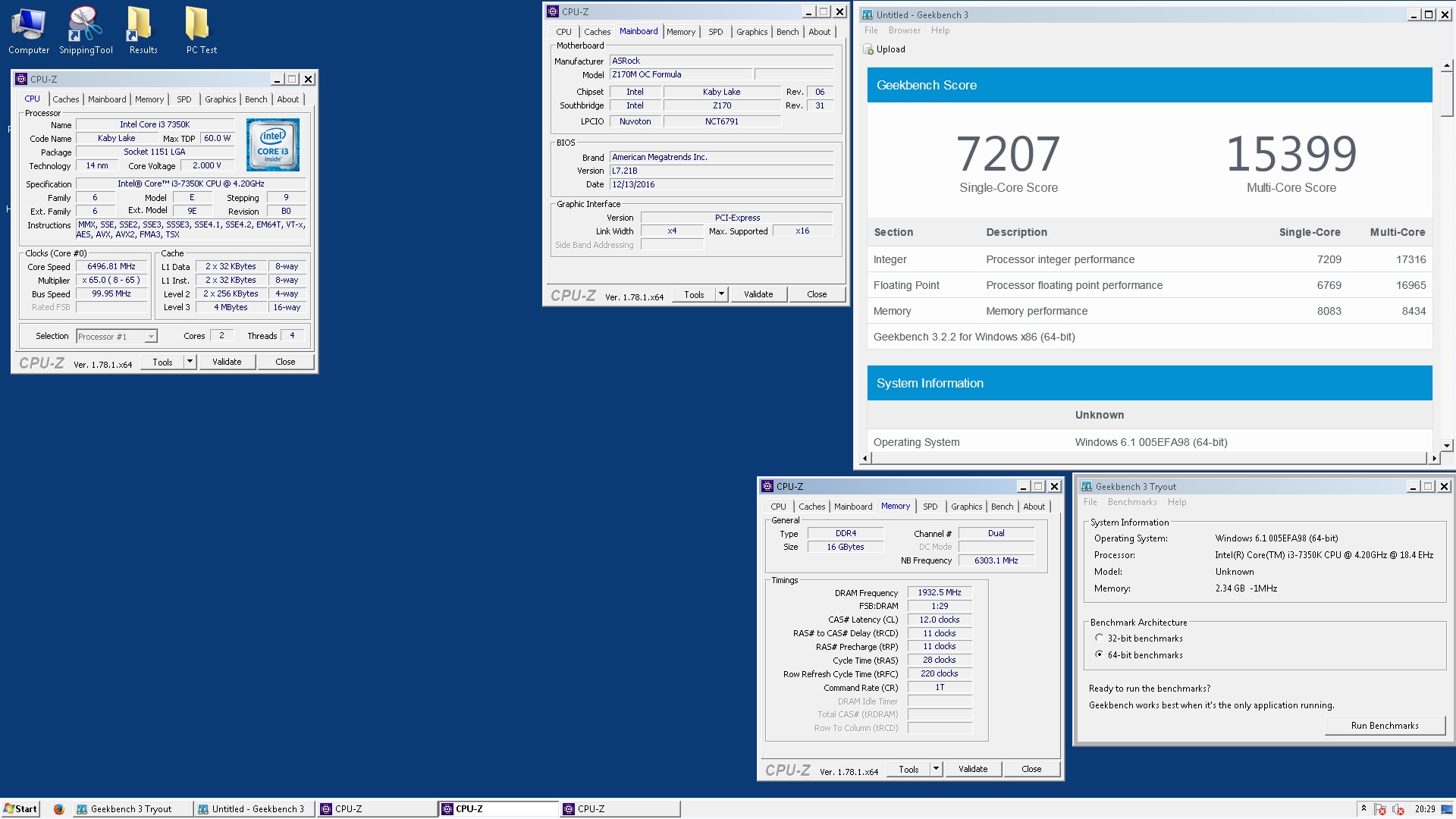Click the Intel Core i3 logo badge
Screen dimensions: 1456x819
pyautogui.click(x=272, y=145)
